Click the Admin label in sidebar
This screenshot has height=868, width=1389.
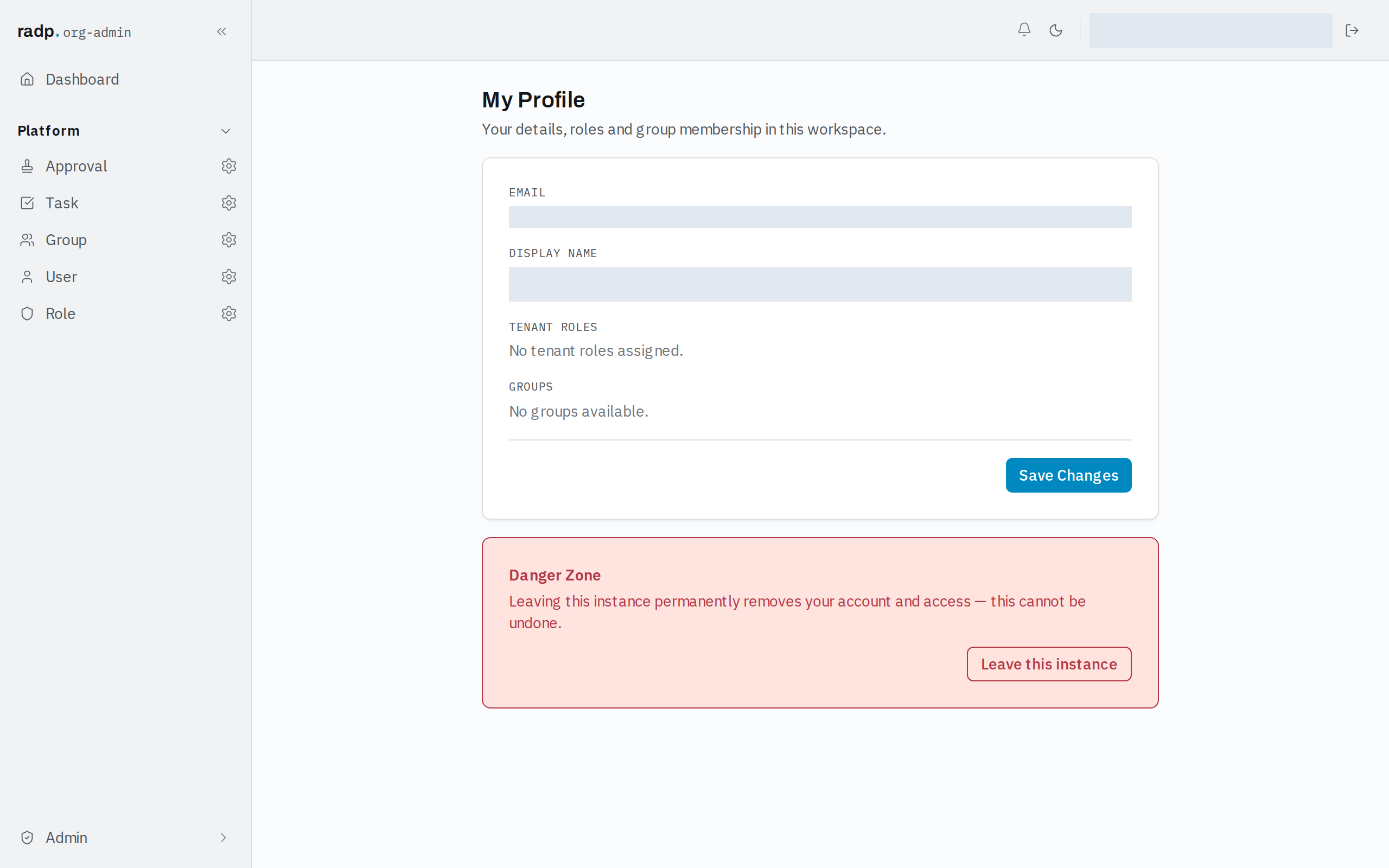click(x=67, y=838)
